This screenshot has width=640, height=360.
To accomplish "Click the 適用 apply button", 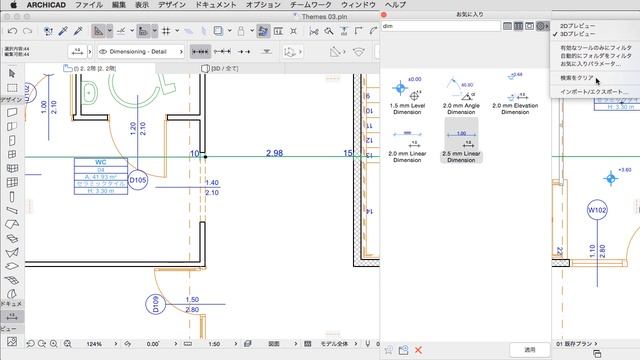I will pos(530,350).
